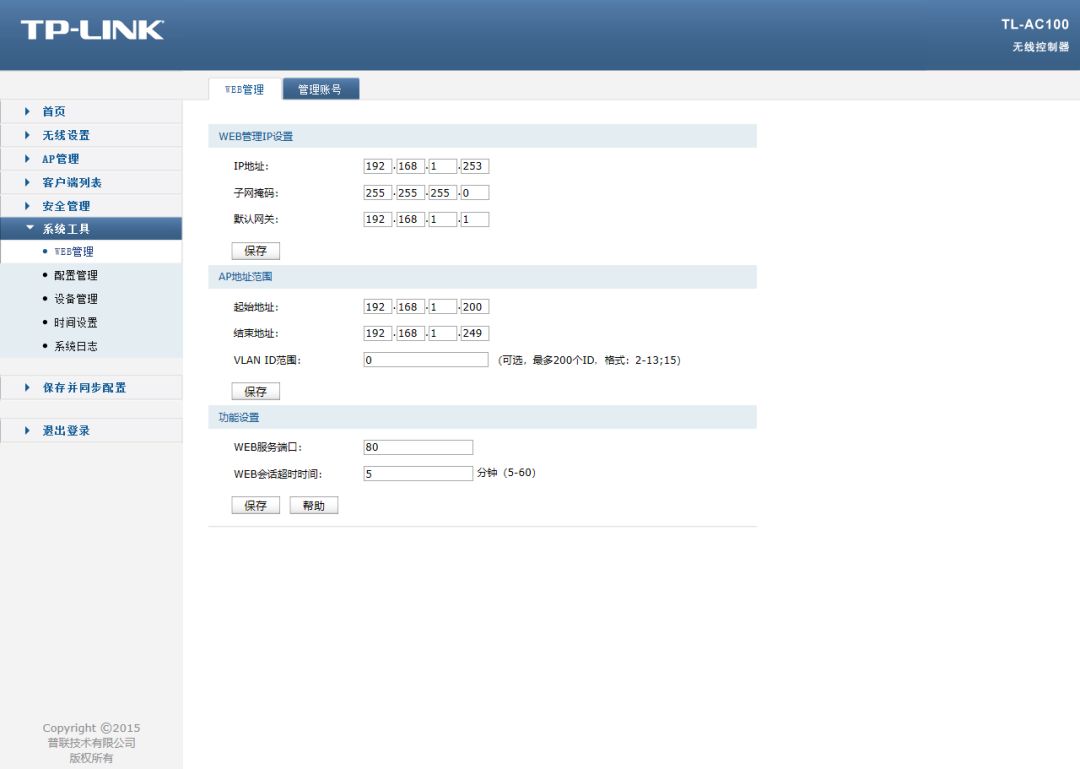Select the WEB管理 tab
1080x769 pixels.
(243, 88)
